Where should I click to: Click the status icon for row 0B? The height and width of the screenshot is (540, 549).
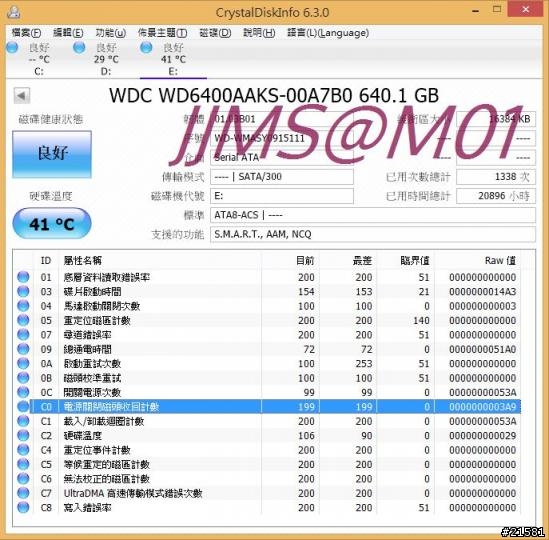pos(23,378)
